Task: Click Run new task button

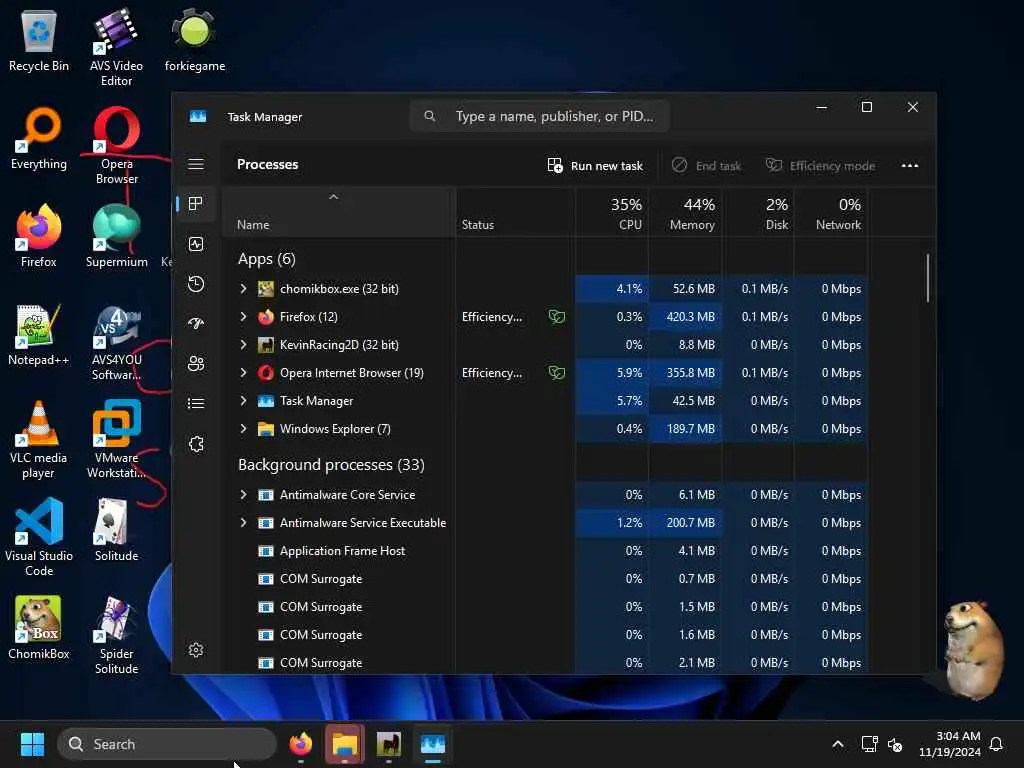Action: (595, 166)
